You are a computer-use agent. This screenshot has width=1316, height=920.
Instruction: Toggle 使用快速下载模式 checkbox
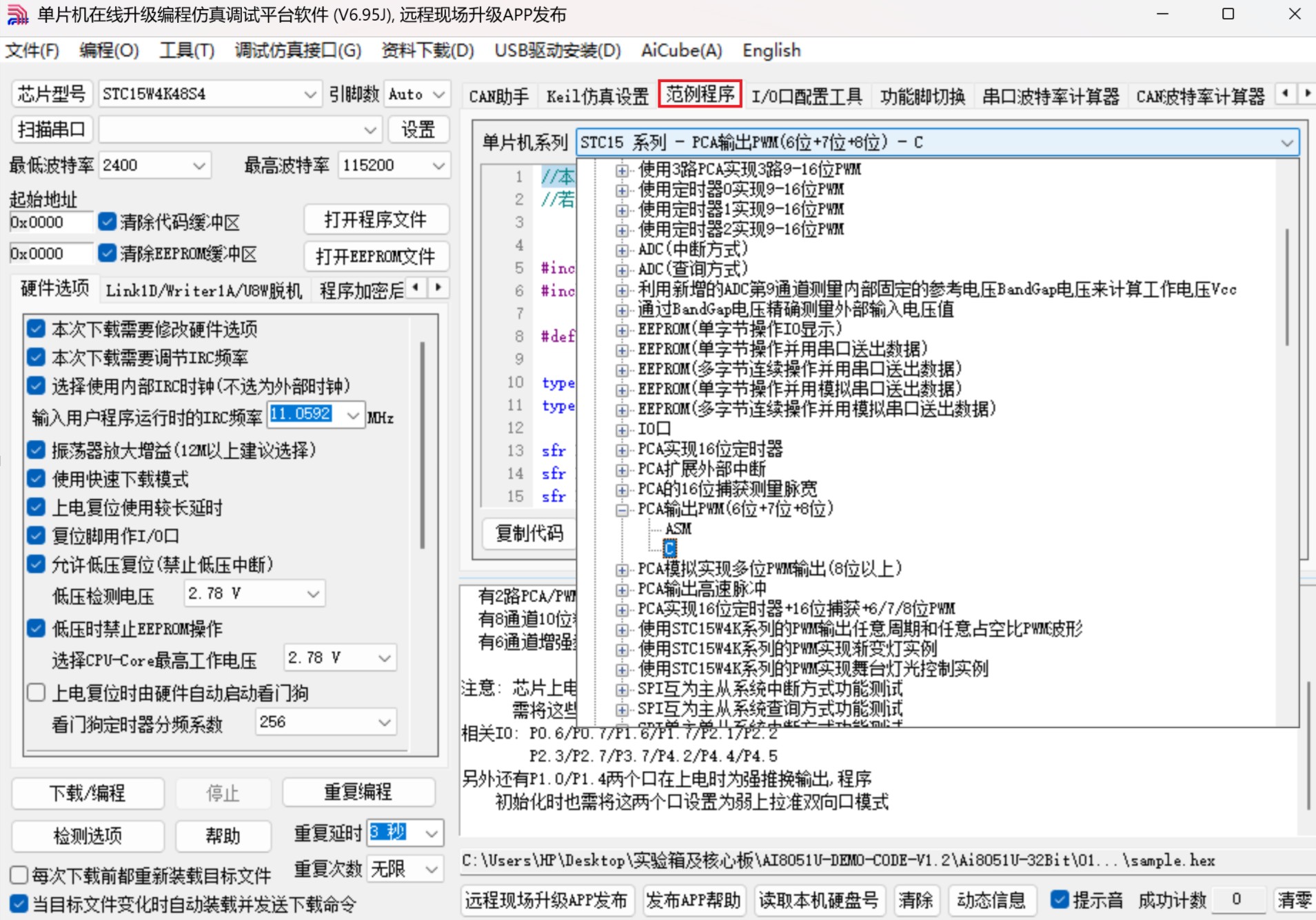(36, 479)
